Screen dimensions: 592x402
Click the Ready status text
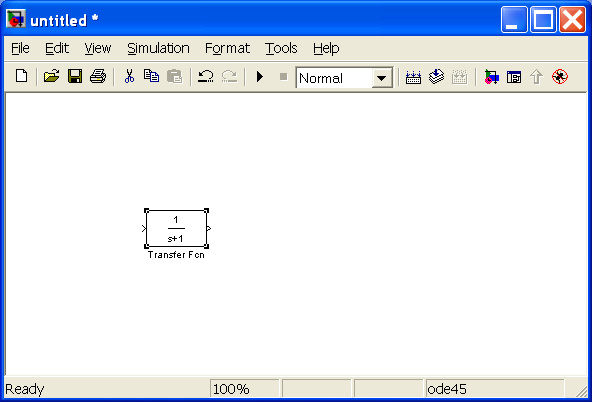[x=25, y=389]
